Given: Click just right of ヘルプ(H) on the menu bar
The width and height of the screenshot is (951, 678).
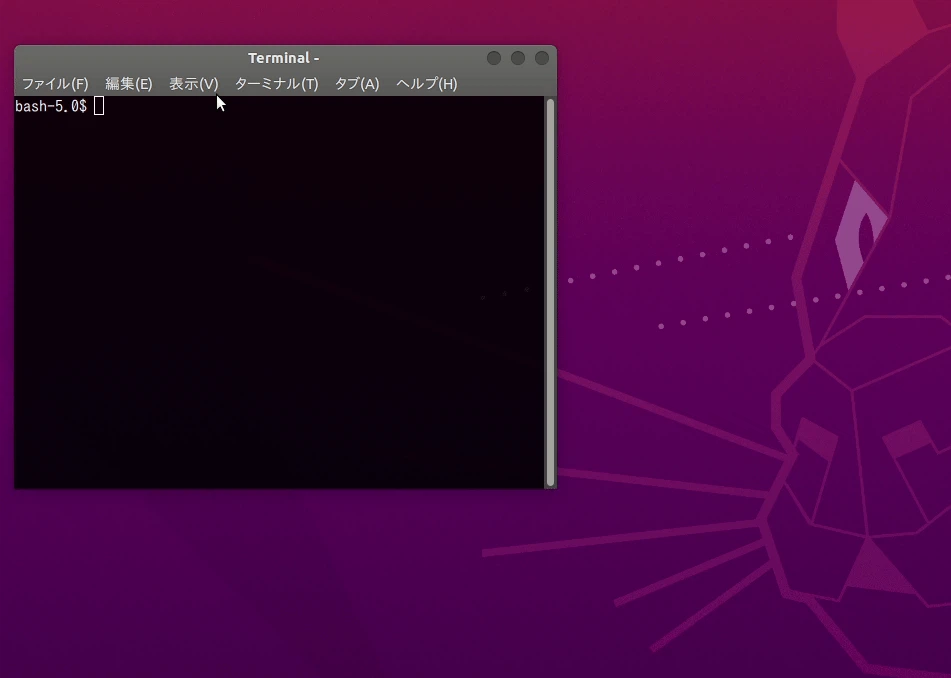Looking at the screenshot, I should click(x=480, y=84).
